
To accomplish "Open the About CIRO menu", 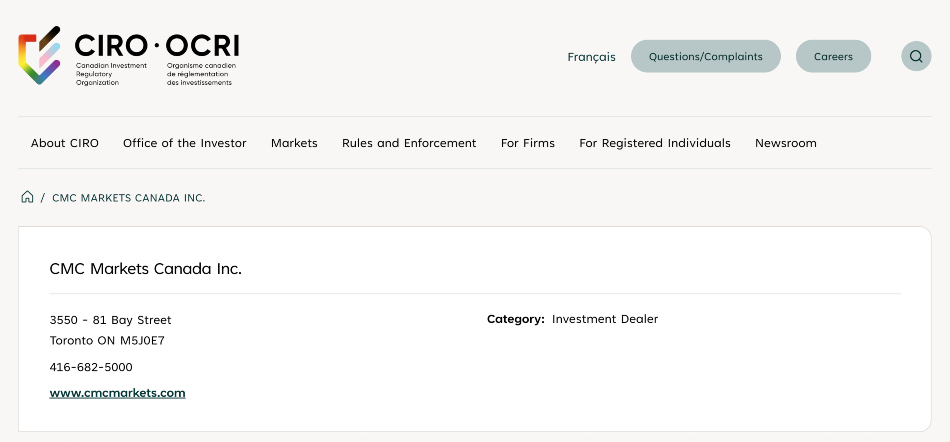I will (65, 143).
